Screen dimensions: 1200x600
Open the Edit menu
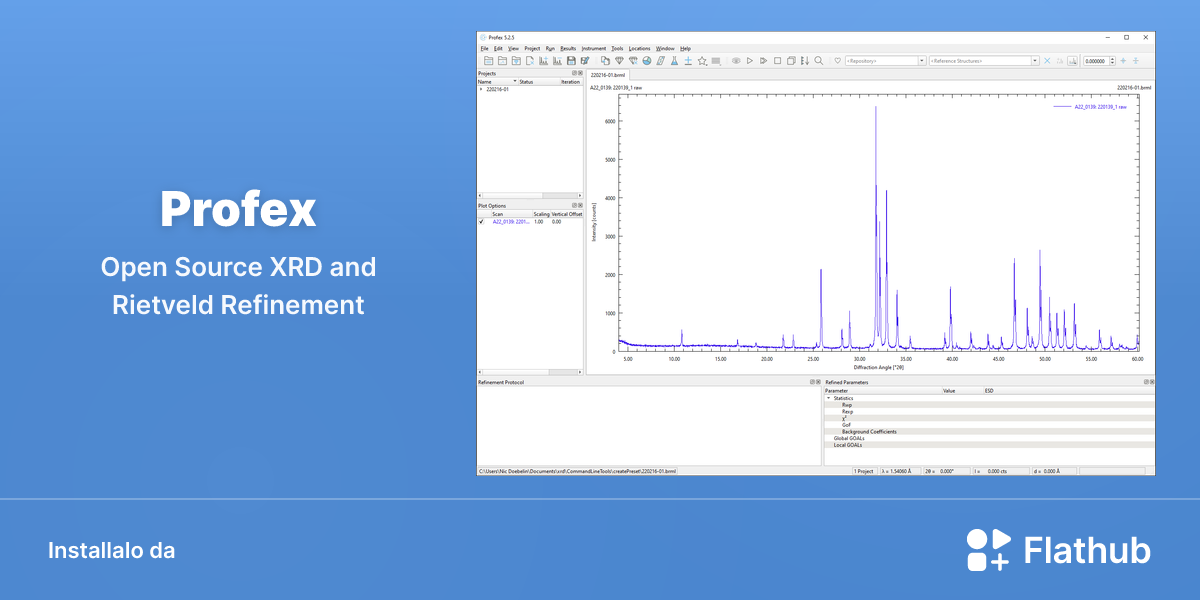pyautogui.click(x=498, y=48)
